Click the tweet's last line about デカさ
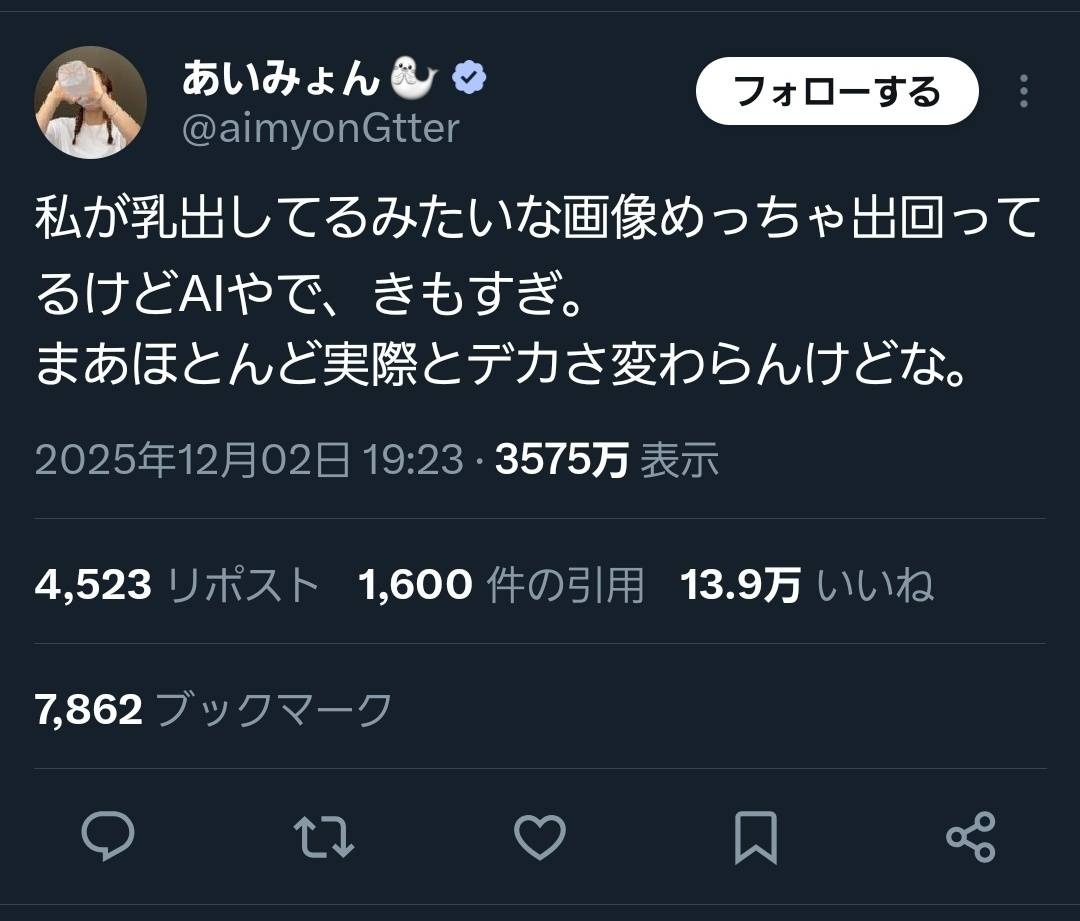 [503, 365]
